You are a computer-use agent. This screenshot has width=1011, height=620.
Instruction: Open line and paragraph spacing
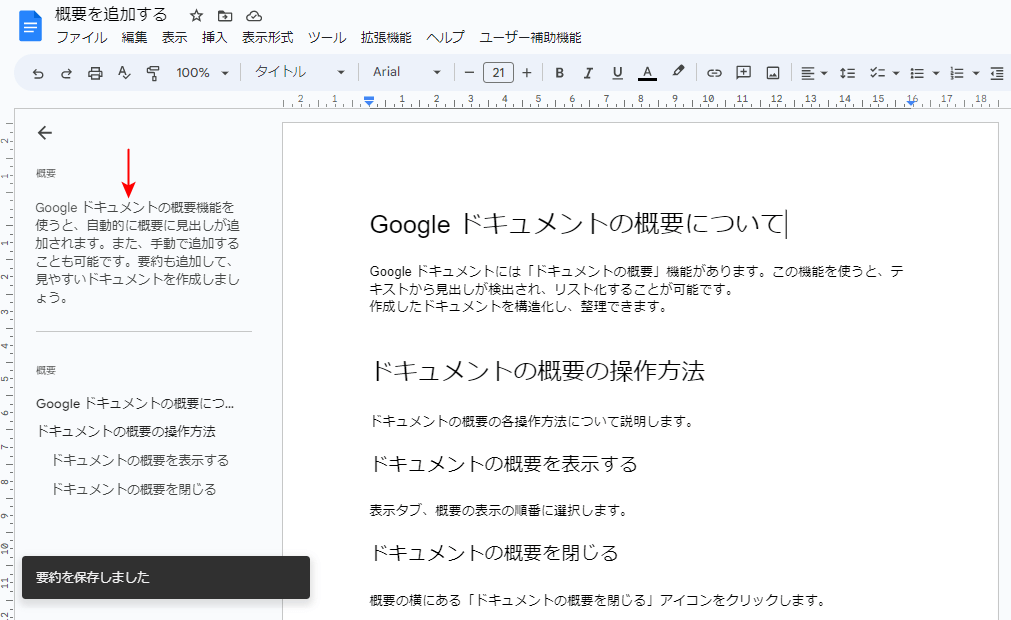pyautogui.click(x=847, y=73)
